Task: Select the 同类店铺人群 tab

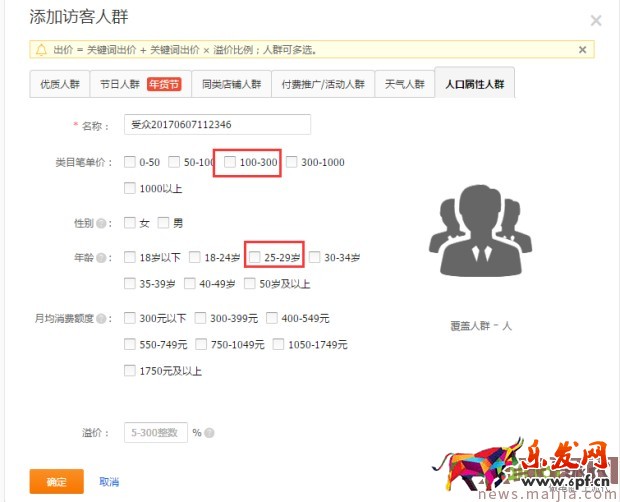Action: pos(231,84)
